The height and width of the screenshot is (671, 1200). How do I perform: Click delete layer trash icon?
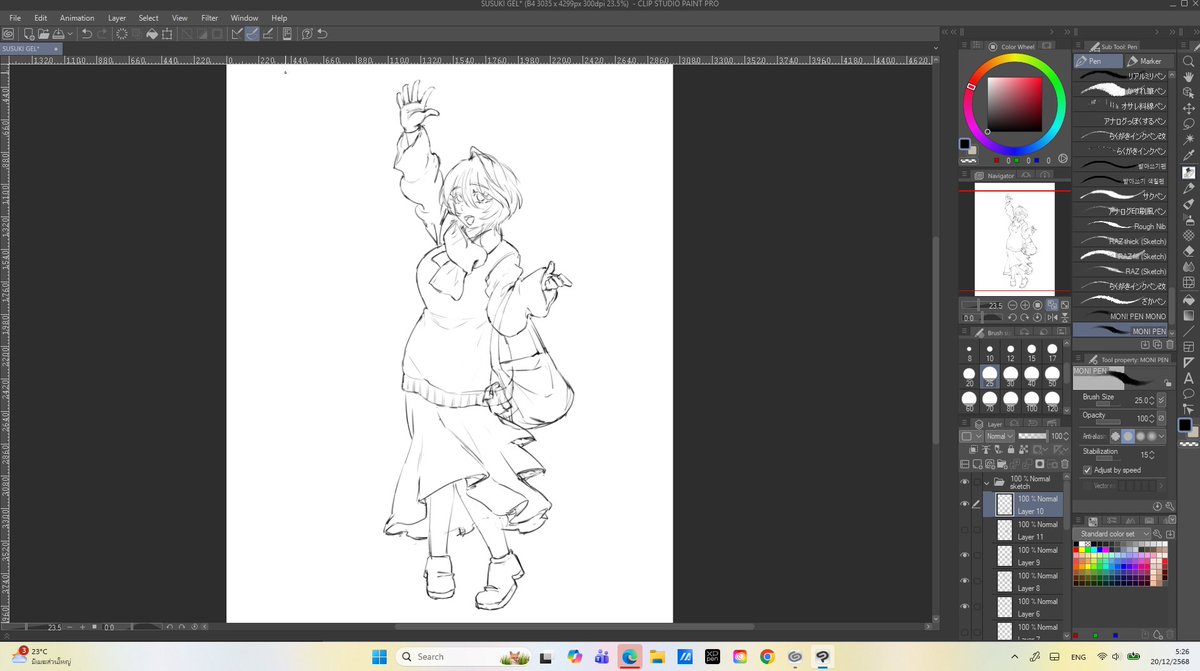point(1066,464)
